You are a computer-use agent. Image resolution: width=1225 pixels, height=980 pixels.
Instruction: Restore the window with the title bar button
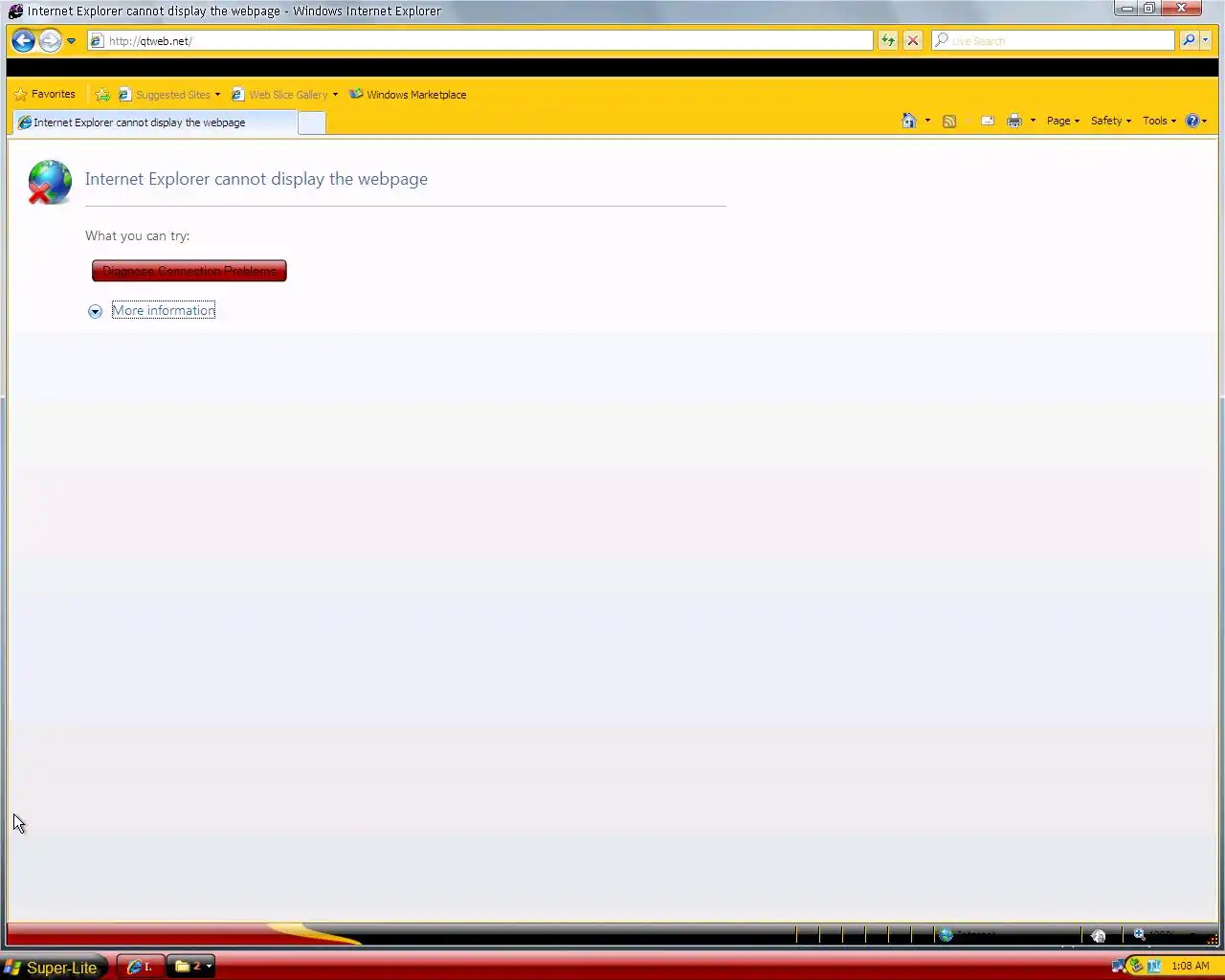1149,8
